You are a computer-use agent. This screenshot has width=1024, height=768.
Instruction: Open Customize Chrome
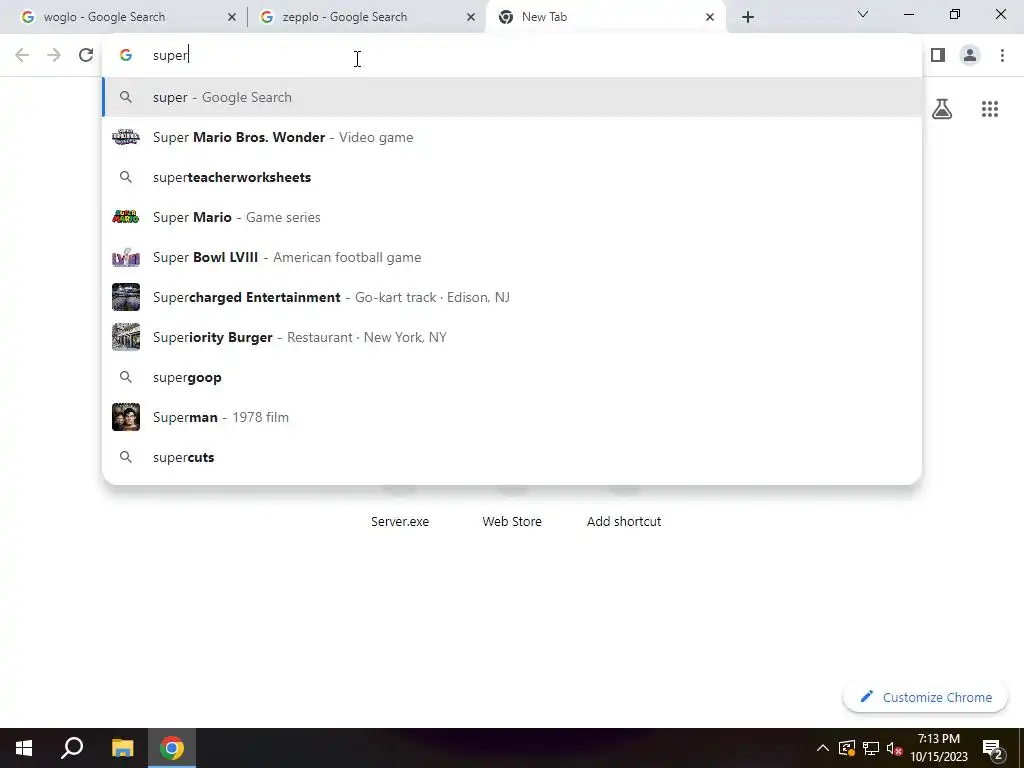tap(925, 697)
